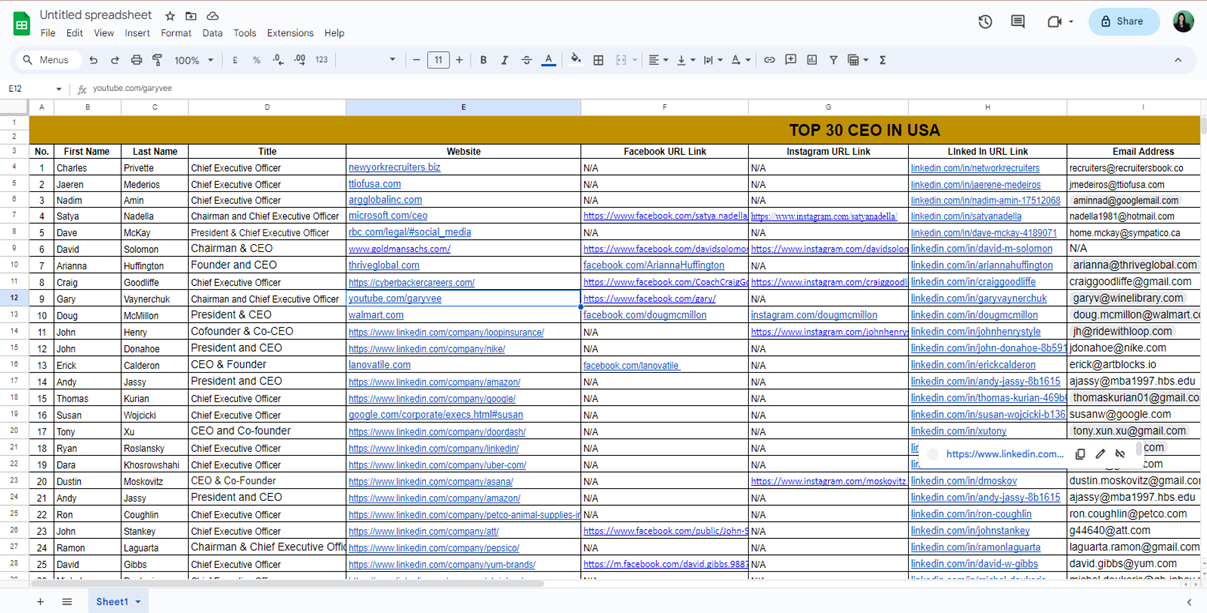The width and height of the screenshot is (1207, 613).
Task: Open the comments panel icon
Action: click(x=1018, y=21)
